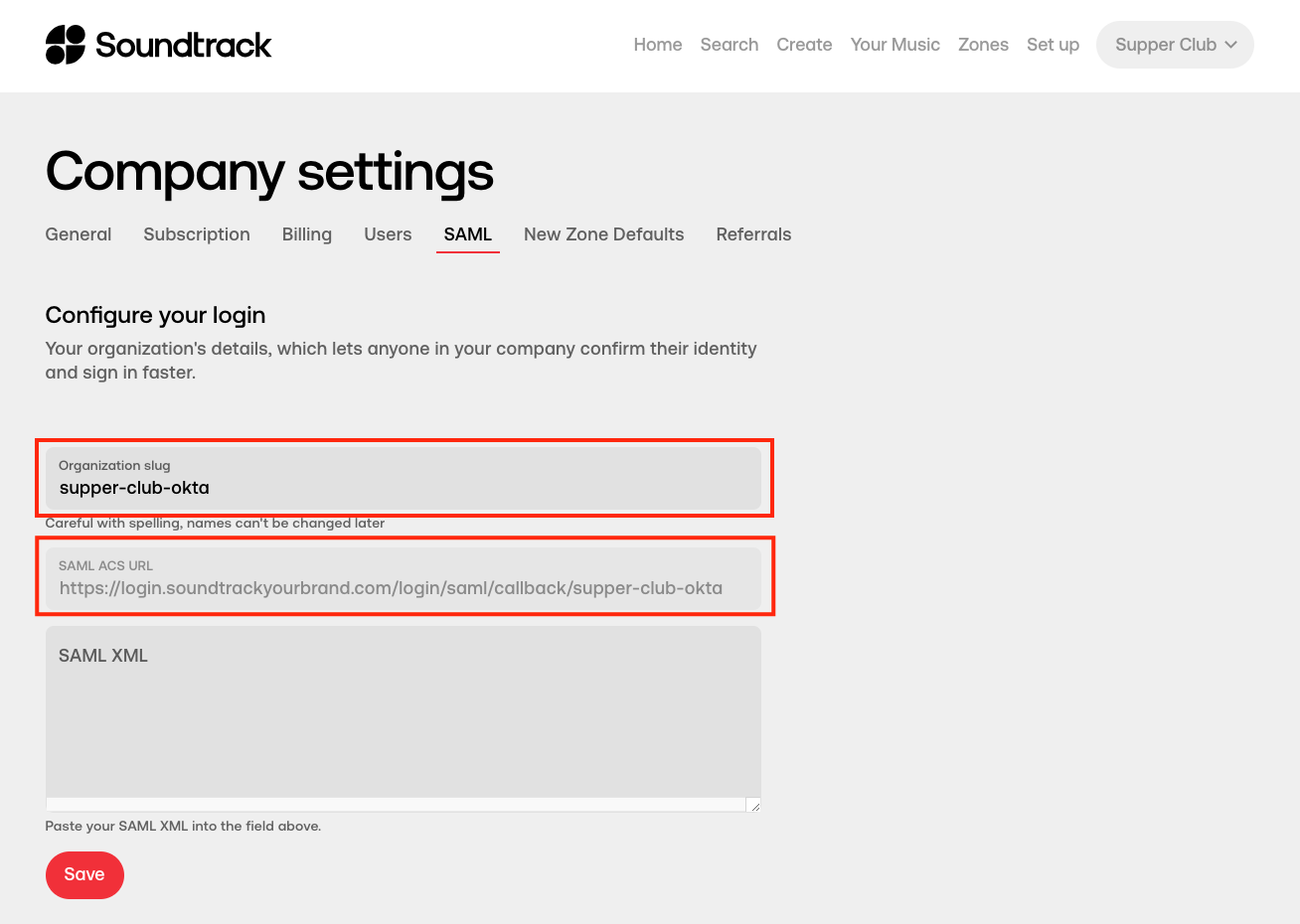Click the red Save button

[84, 874]
